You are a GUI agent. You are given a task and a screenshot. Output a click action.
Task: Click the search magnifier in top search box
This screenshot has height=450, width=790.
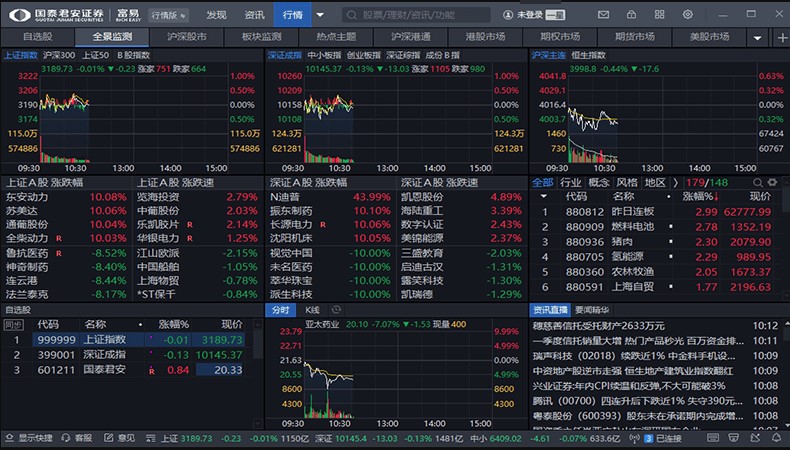coord(352,15)
